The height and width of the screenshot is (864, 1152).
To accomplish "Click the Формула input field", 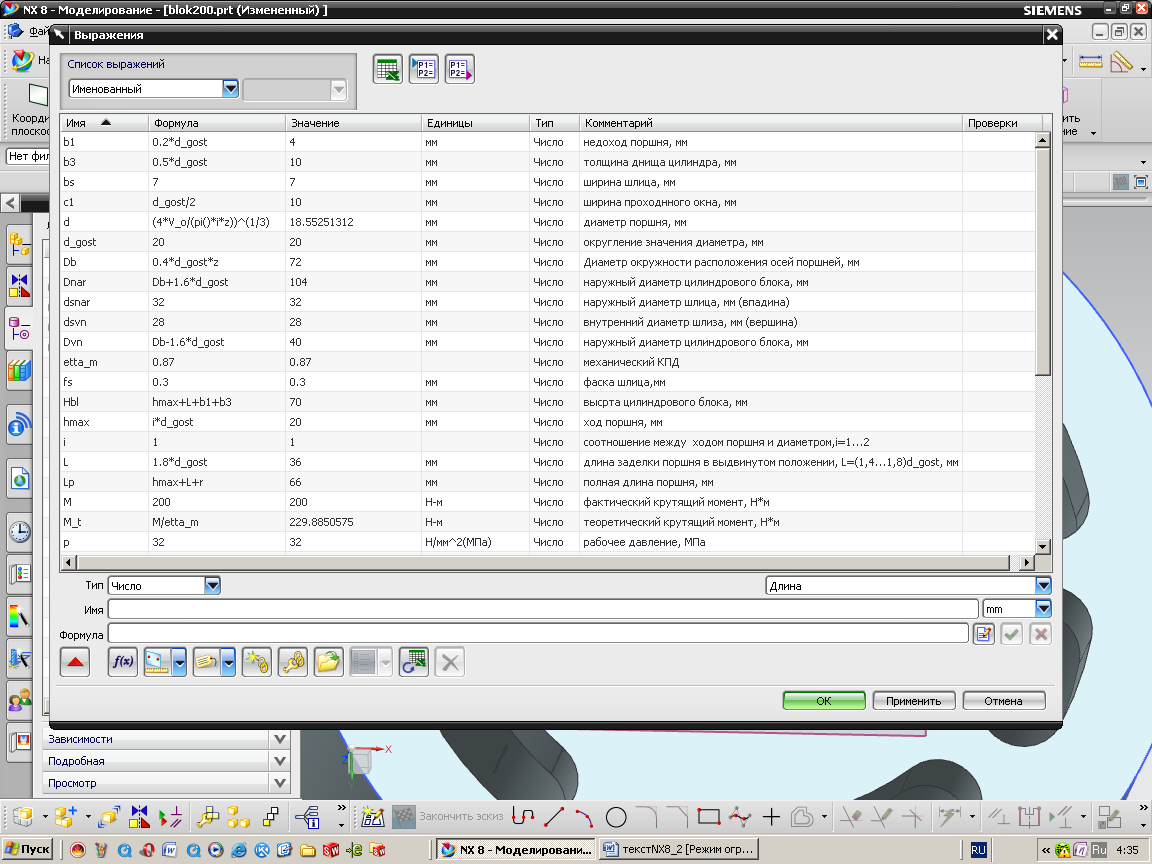I will click(x=538, y=634).
